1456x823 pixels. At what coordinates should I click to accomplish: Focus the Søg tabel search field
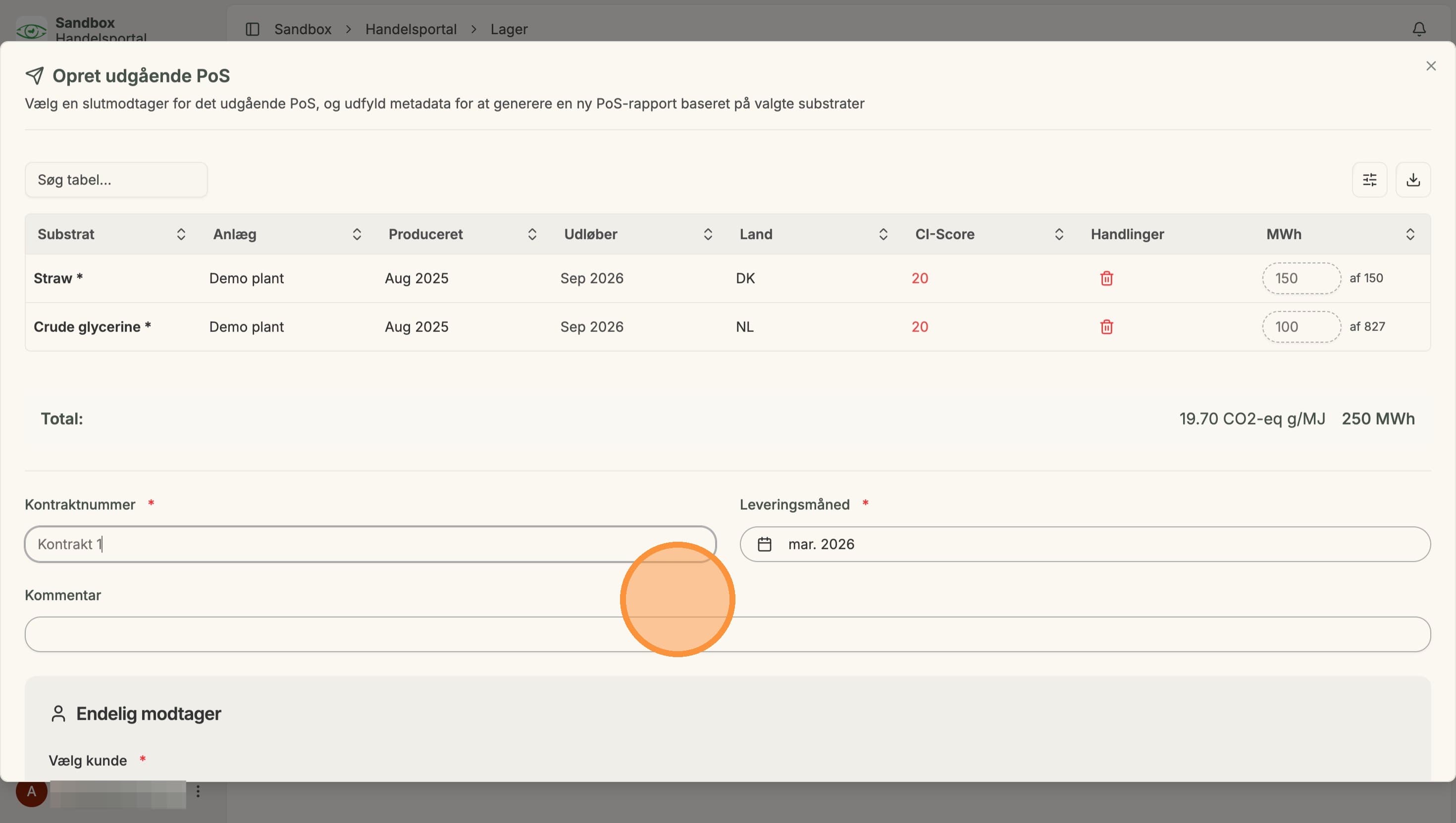[x=116, y=180]
